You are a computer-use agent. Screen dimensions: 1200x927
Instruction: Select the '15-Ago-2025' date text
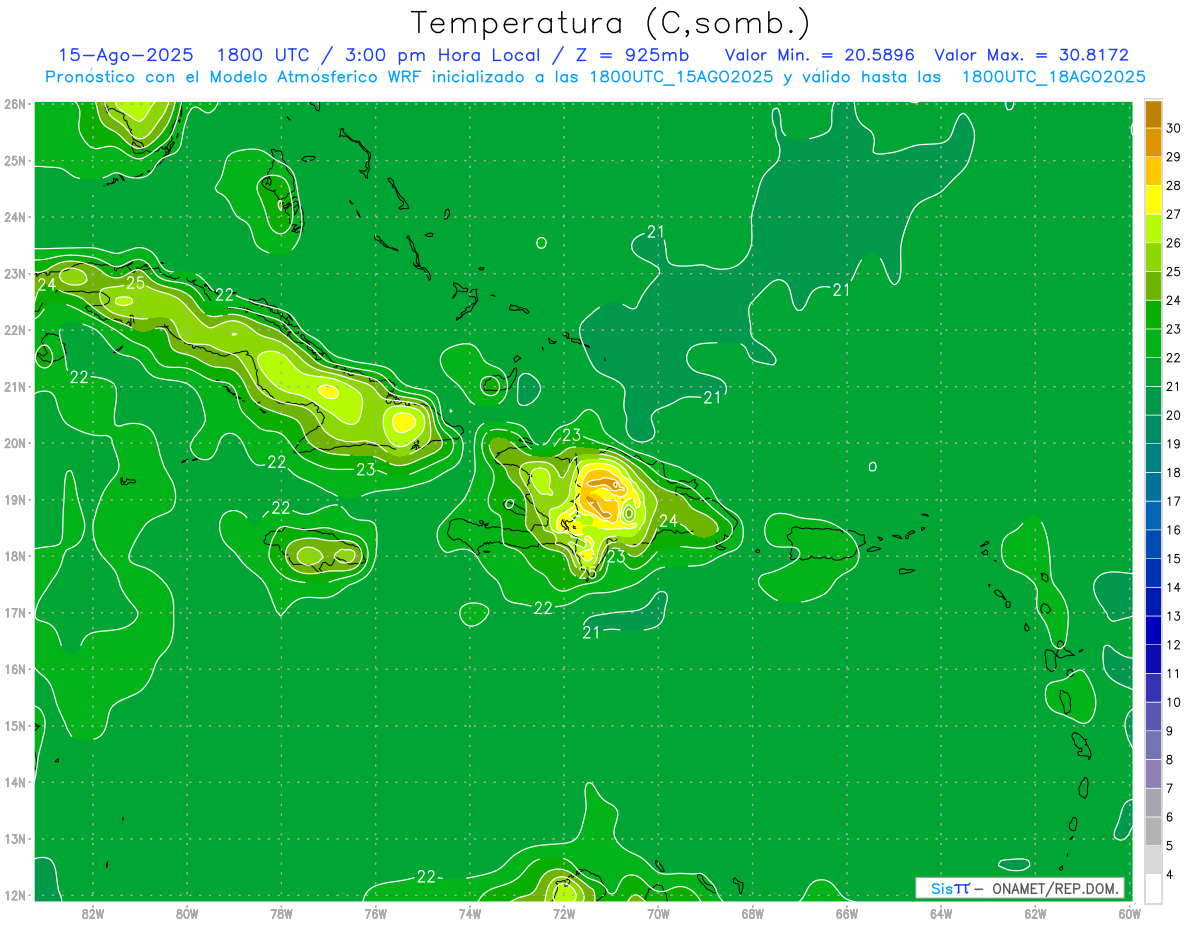tap(125, 56)
